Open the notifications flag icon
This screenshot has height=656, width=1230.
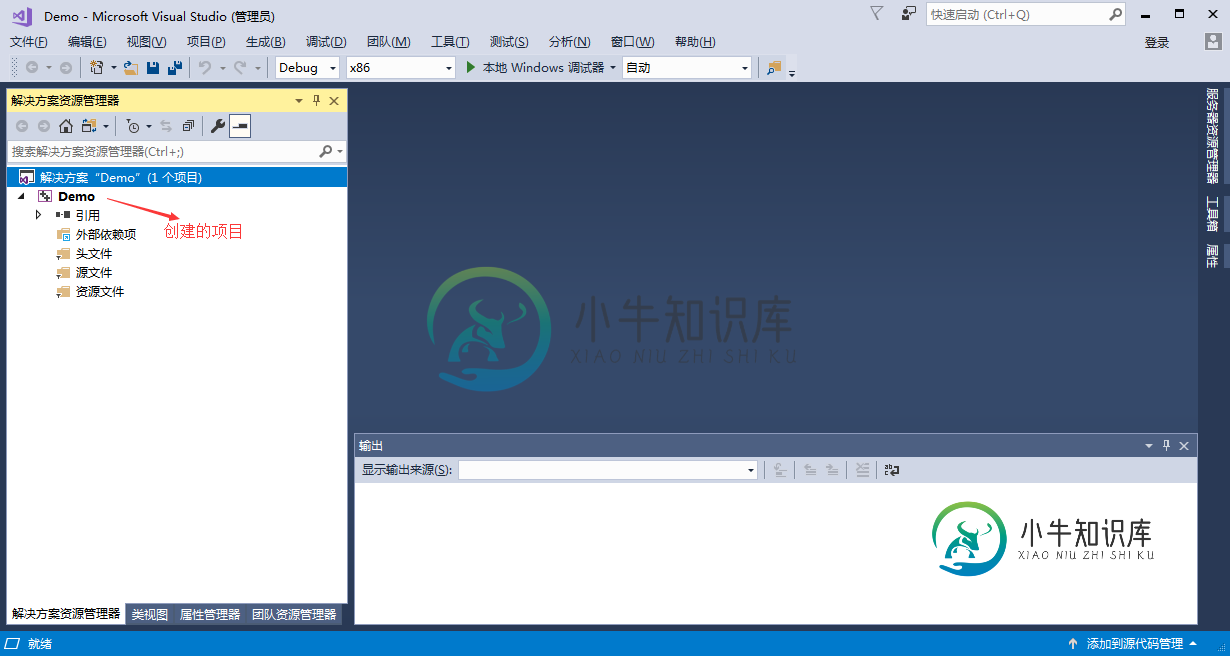pyautogui.click(x=877, y=14)
